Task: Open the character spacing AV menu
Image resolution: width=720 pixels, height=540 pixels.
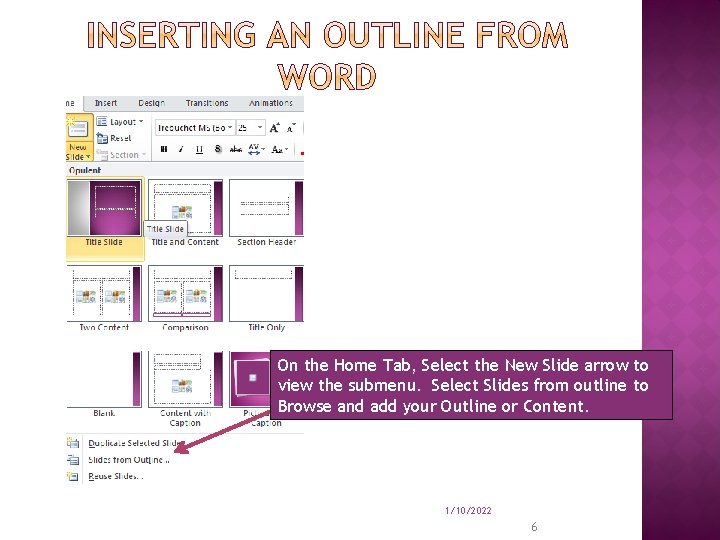Action: coord(256,149)
